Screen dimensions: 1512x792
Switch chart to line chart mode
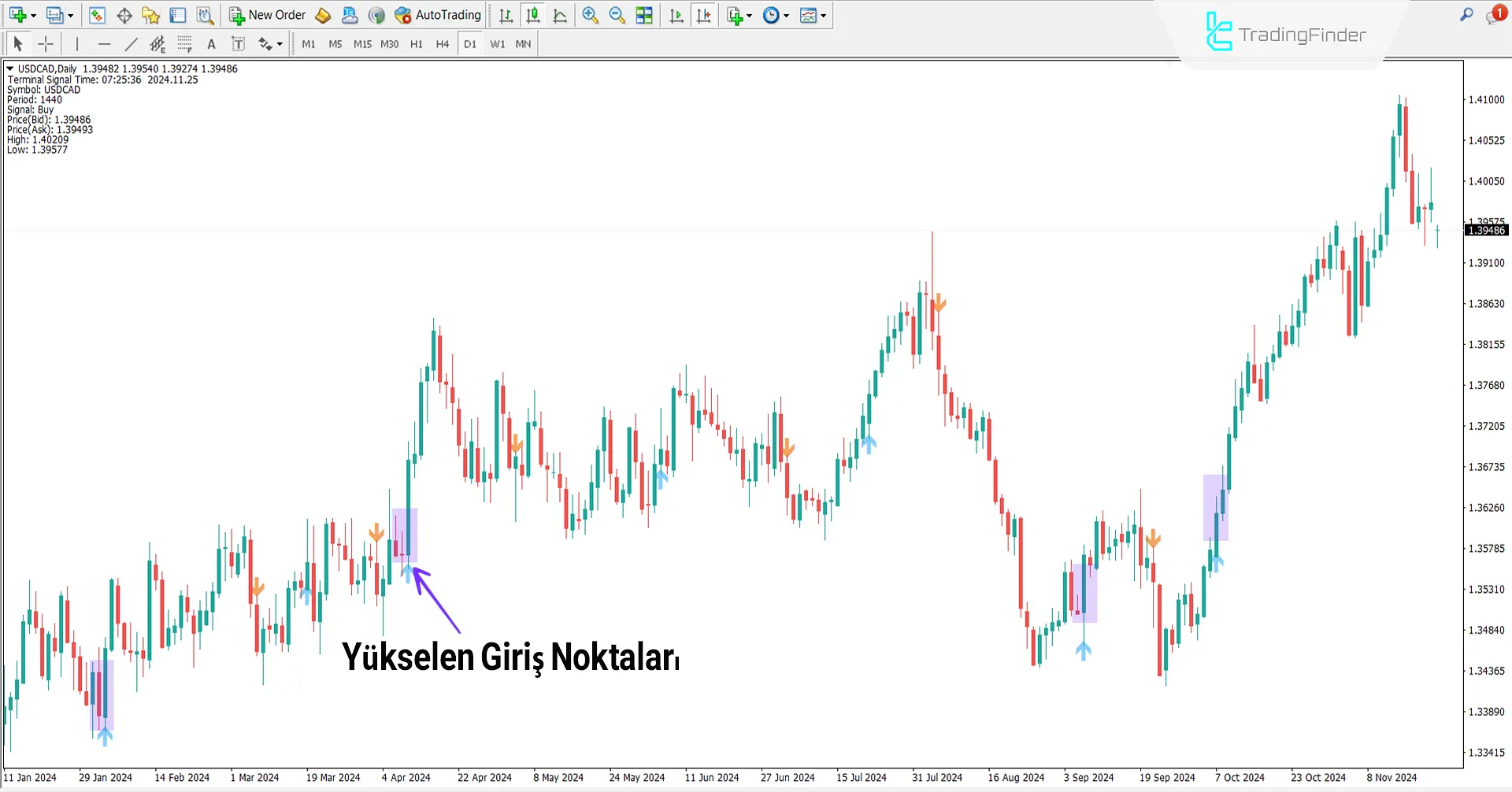560,15
